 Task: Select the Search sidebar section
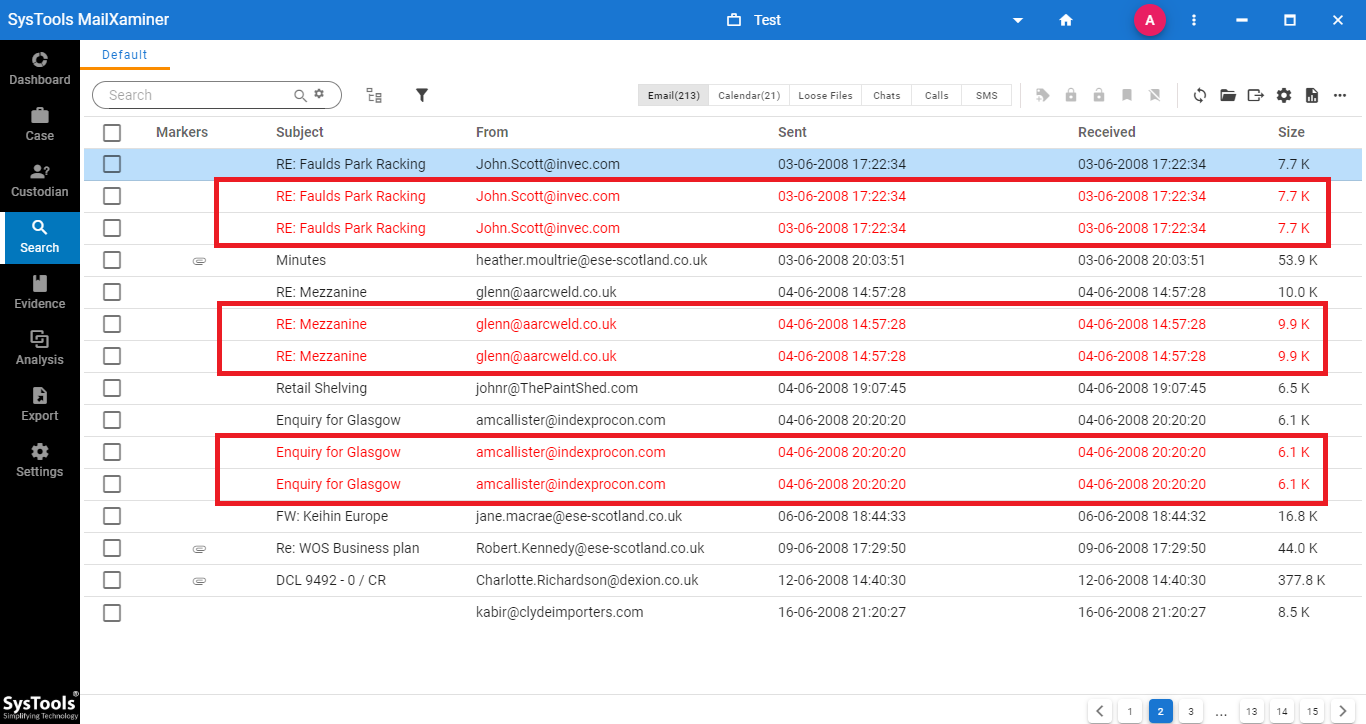(40, 237)
